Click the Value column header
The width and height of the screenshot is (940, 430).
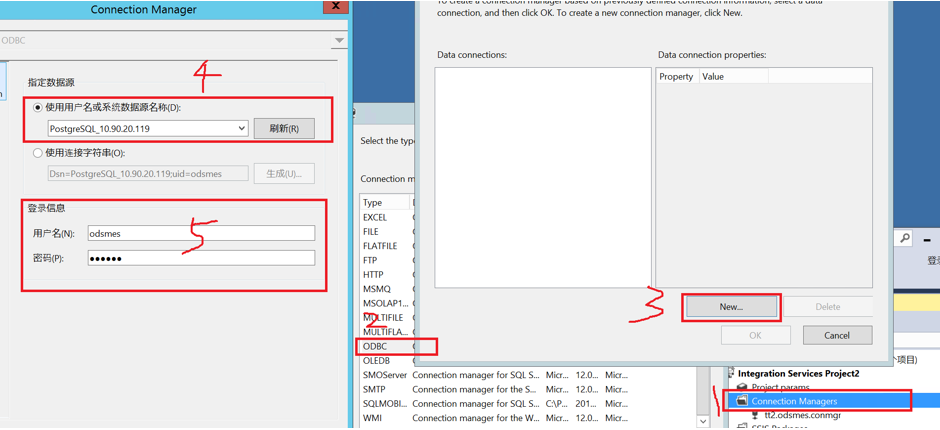(x=733, y=76)
